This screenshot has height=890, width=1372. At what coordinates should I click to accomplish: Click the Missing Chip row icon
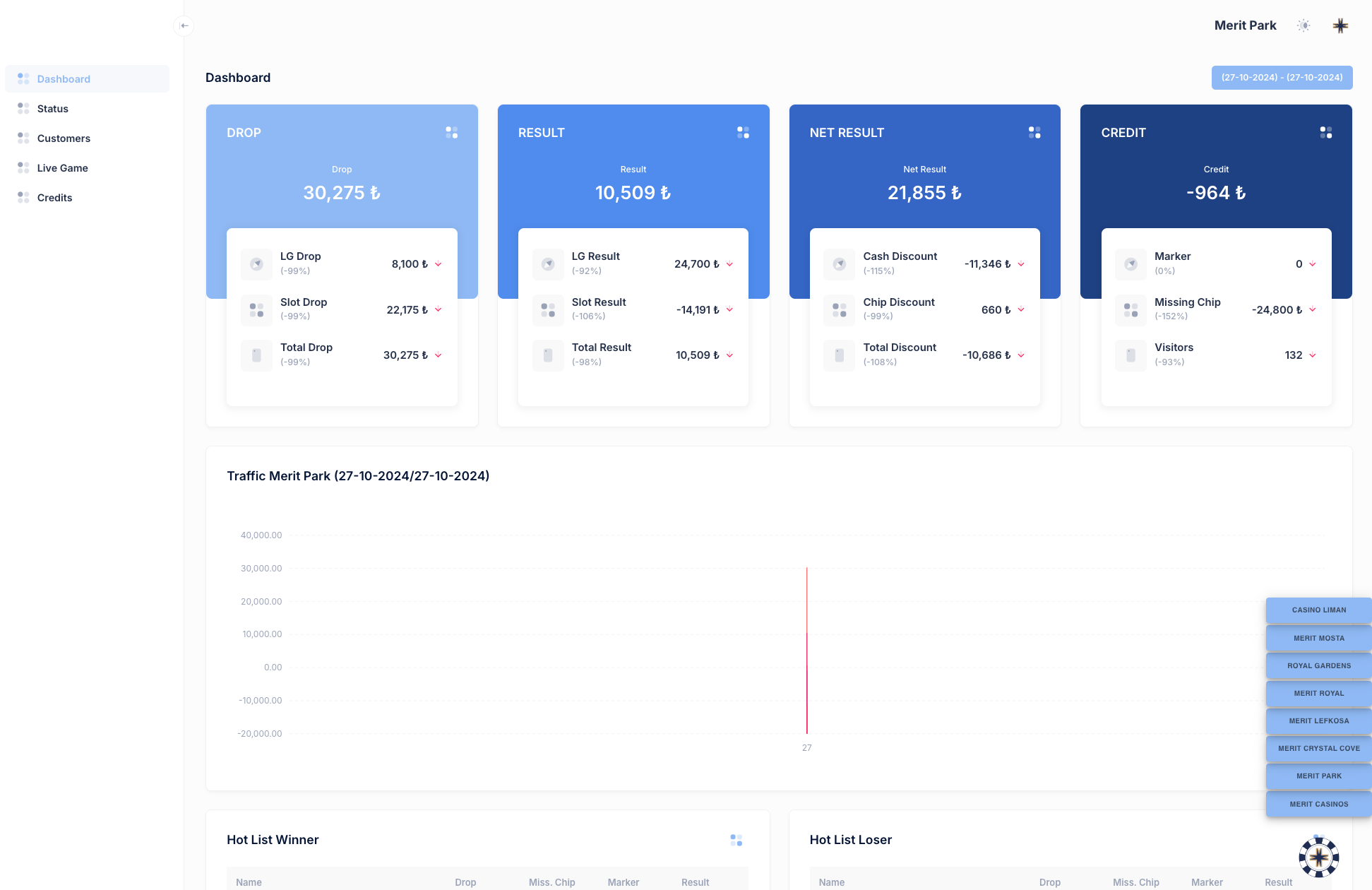pyautogui.click(x=1131, y=310)
